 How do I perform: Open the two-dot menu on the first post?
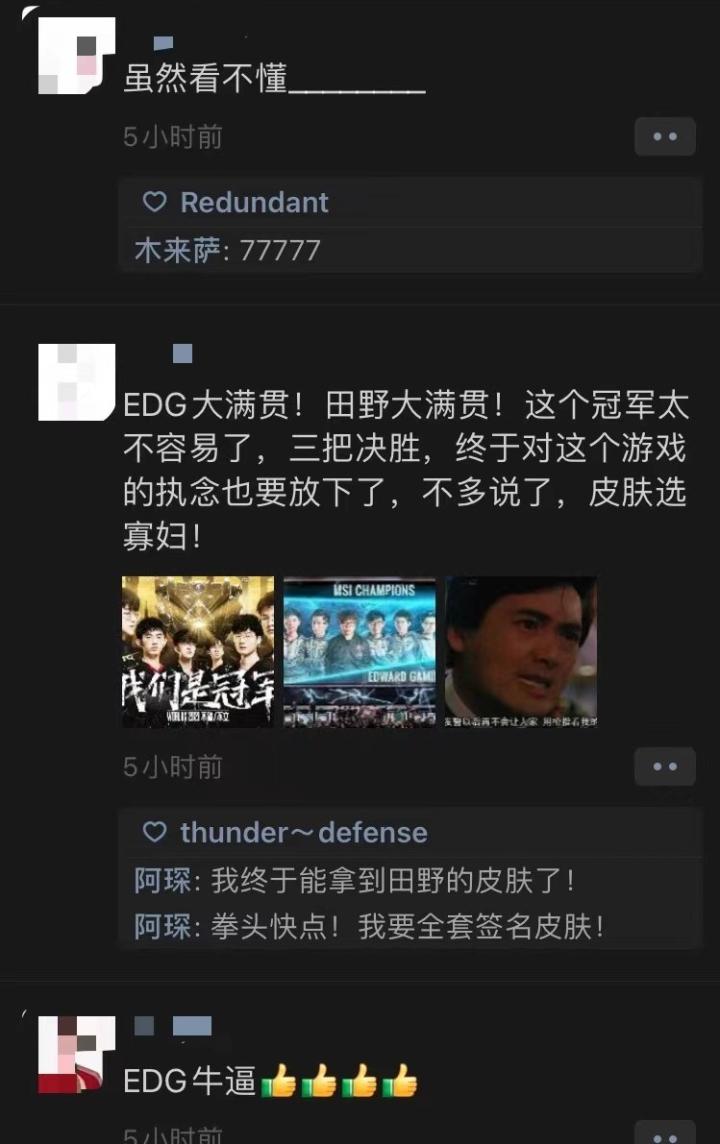point(665,136)
